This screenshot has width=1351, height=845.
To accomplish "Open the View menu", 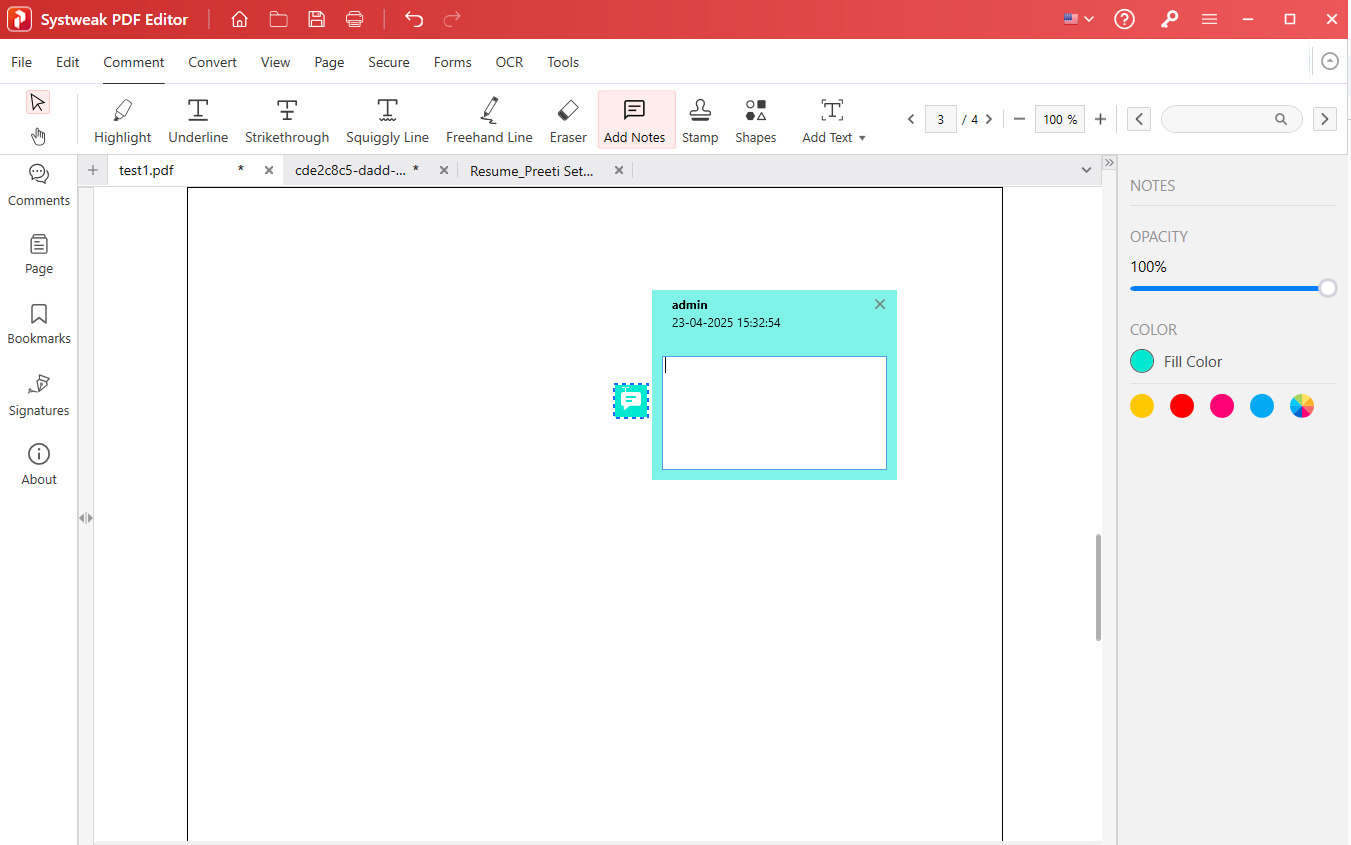I will [276, 62].
